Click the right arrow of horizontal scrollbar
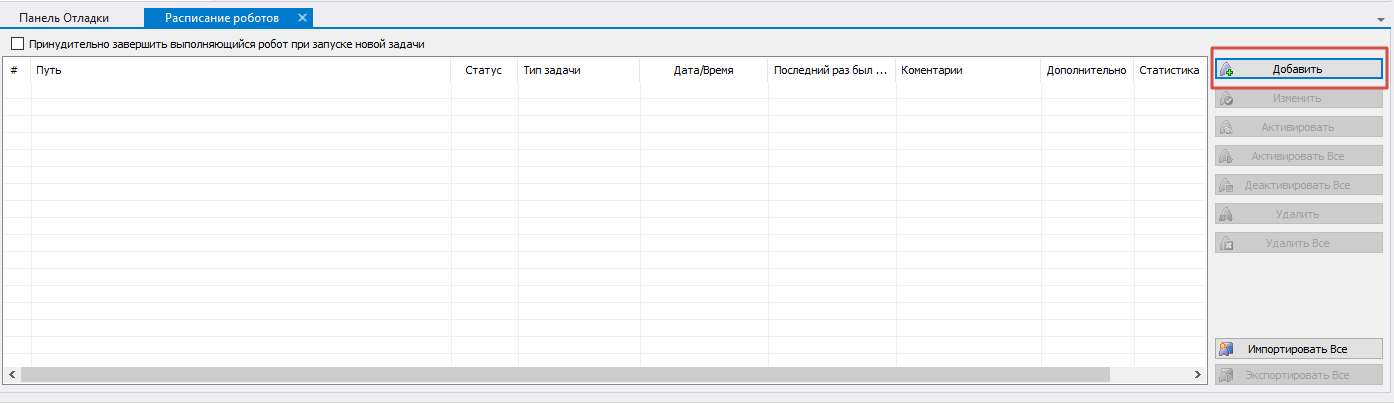 tap(1198, 374)
